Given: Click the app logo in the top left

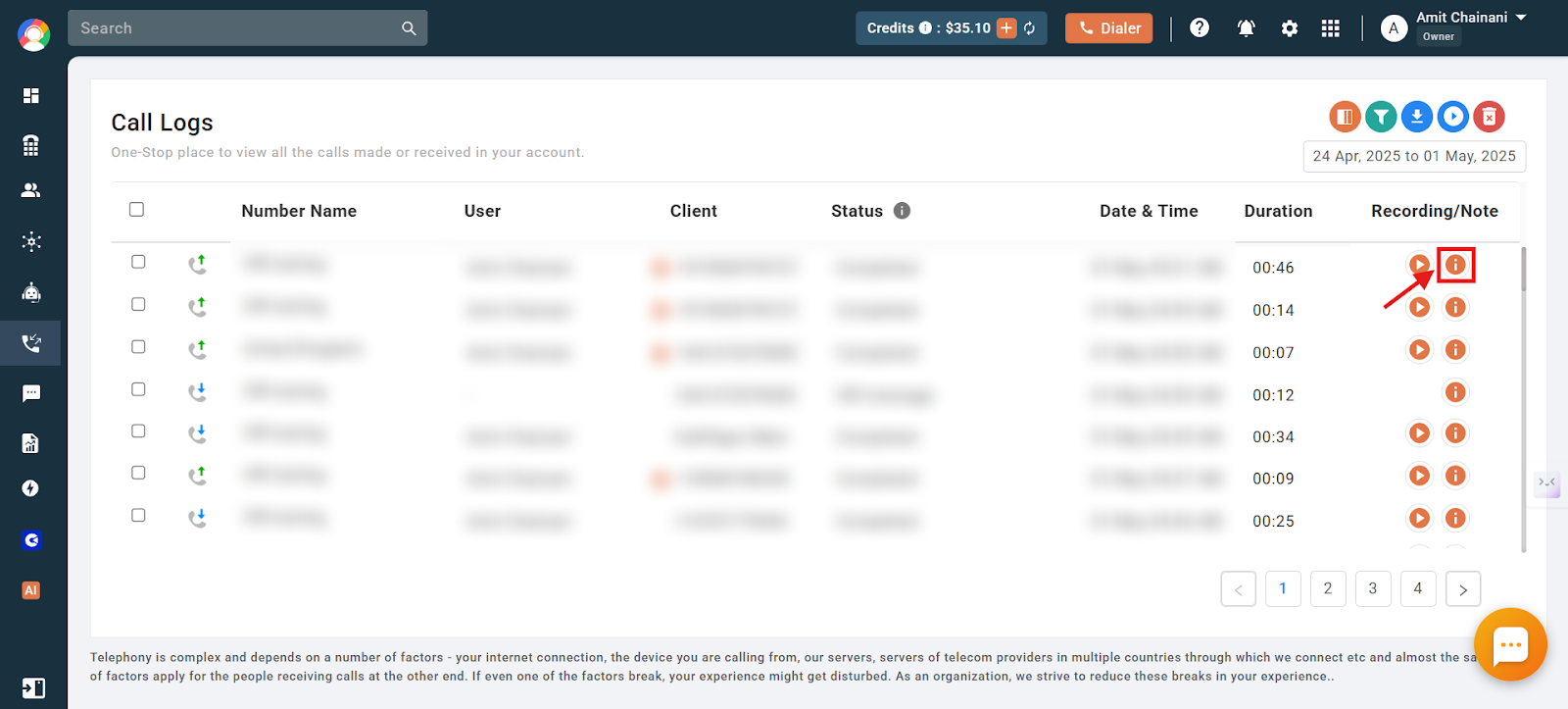Looking at the screenshot, I should pos(33,34).
